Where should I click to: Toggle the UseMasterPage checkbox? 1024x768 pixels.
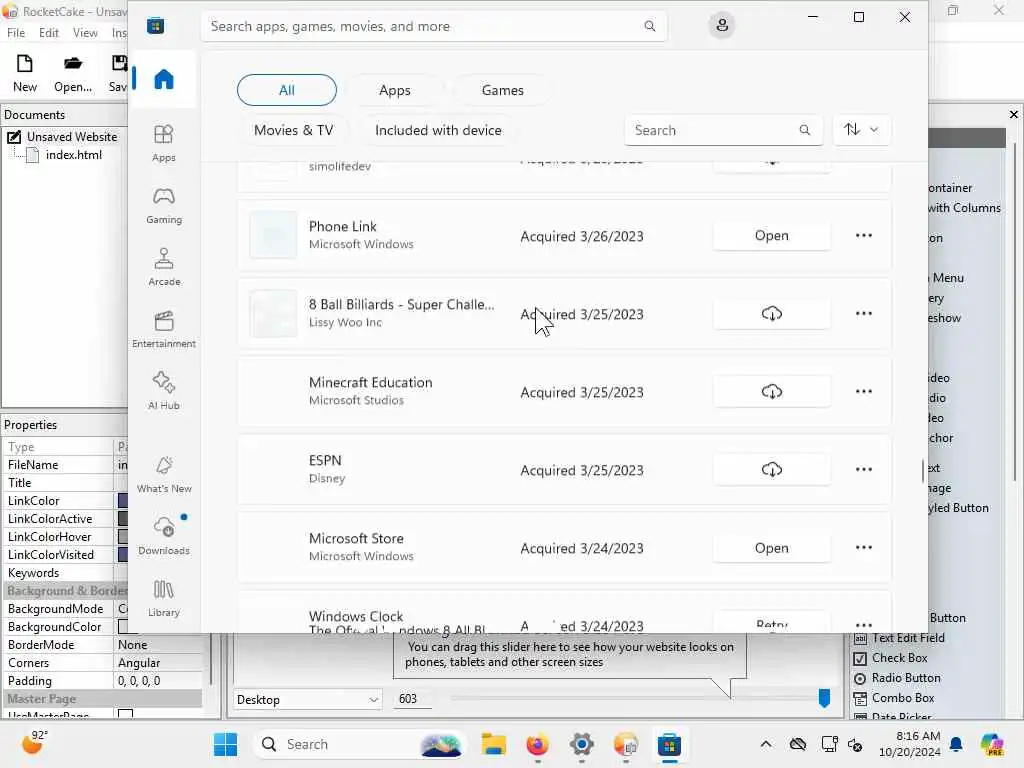tap(125, 714)
